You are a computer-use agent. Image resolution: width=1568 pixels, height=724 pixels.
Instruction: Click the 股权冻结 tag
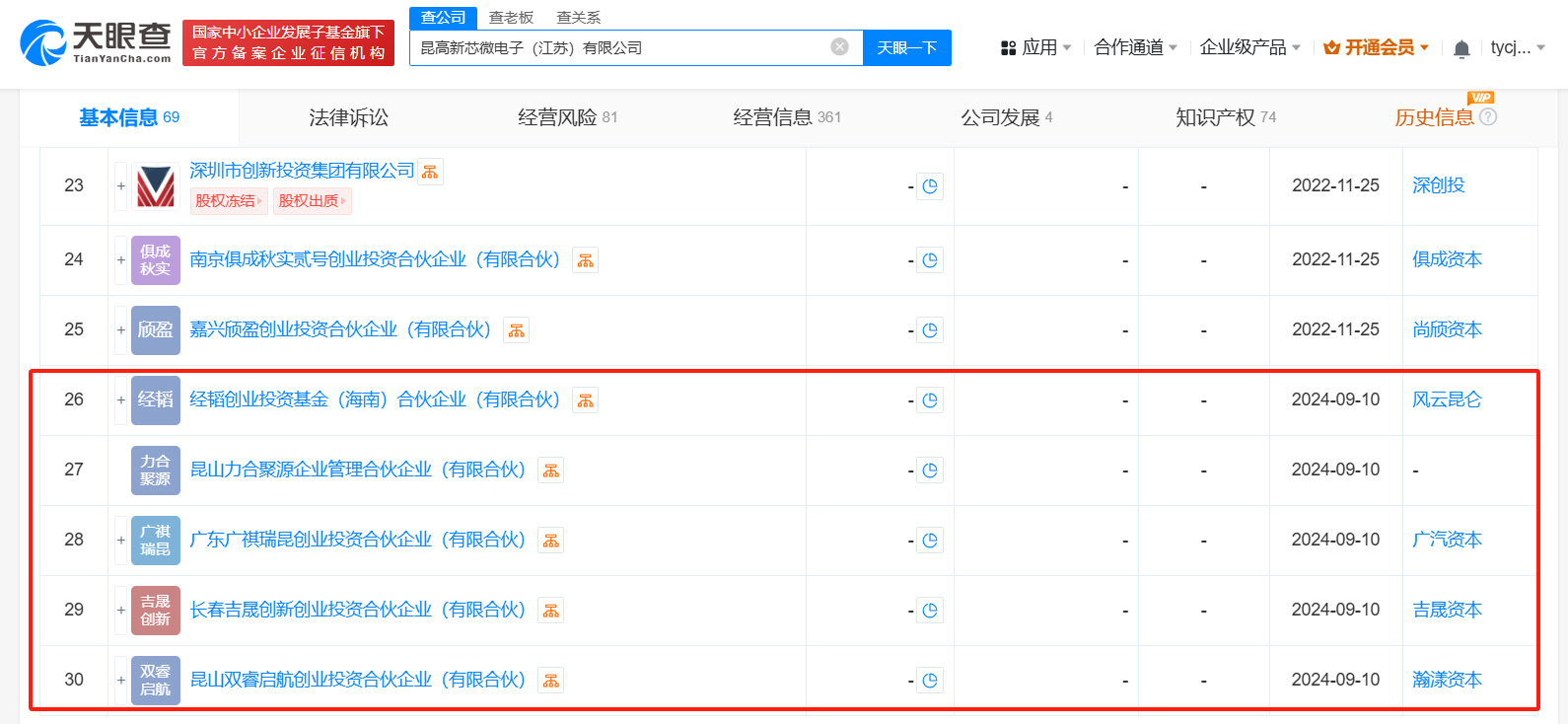click(x=229, y=201)
